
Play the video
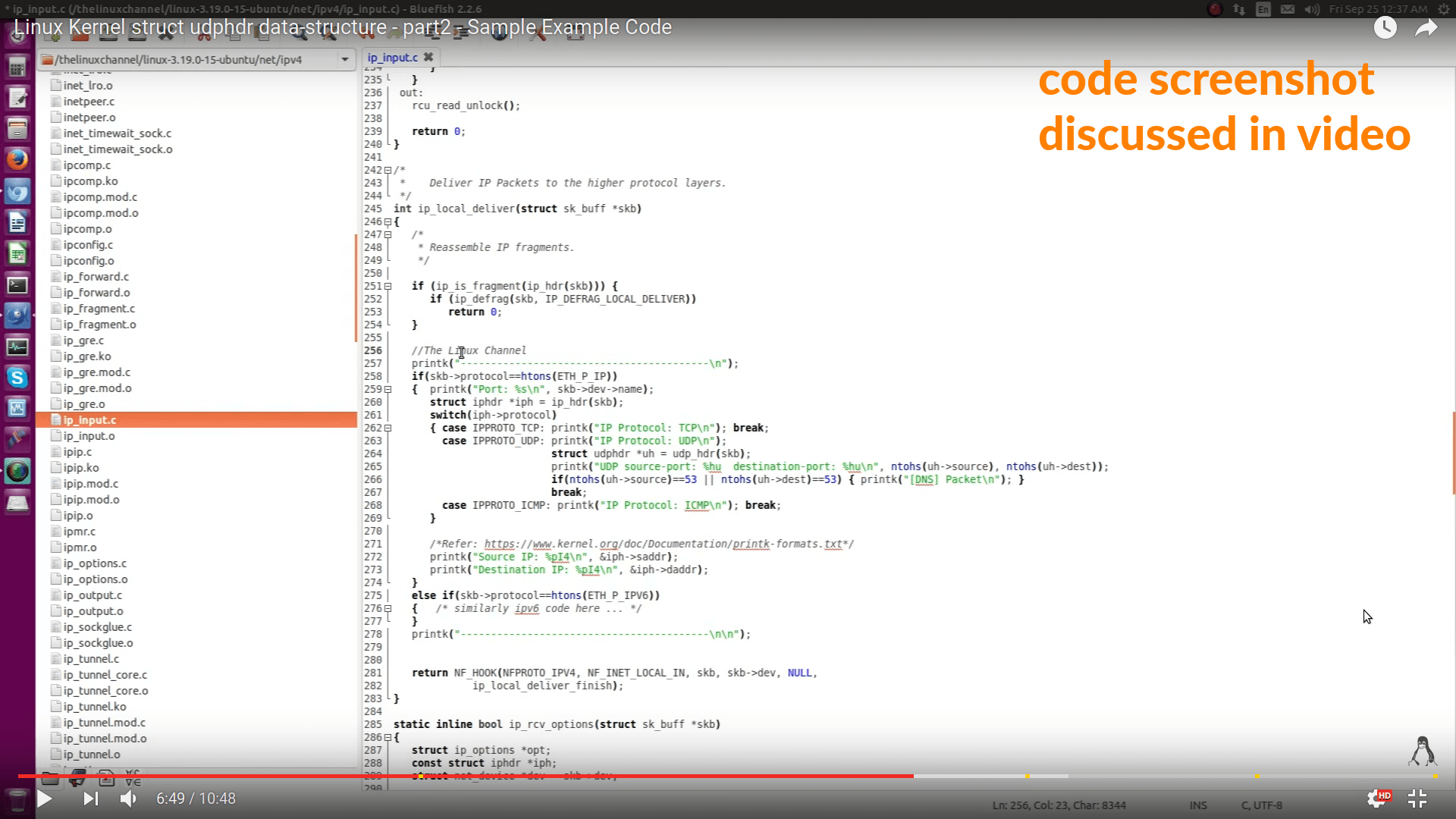44,799
